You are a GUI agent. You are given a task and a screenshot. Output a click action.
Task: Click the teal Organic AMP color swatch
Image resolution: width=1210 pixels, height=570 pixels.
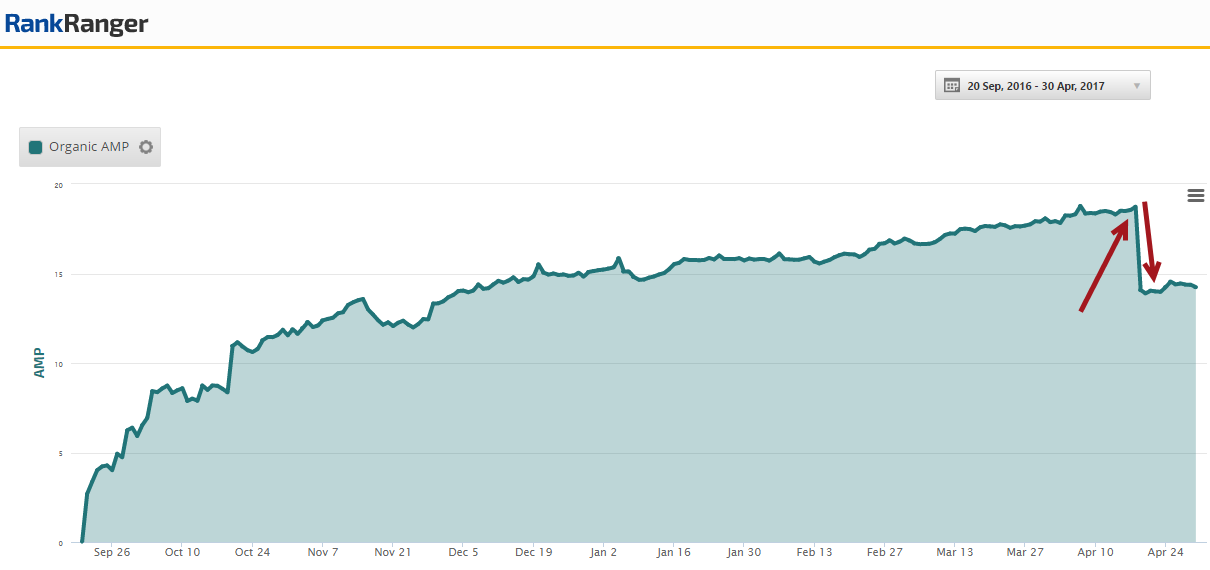pos(36,147)
